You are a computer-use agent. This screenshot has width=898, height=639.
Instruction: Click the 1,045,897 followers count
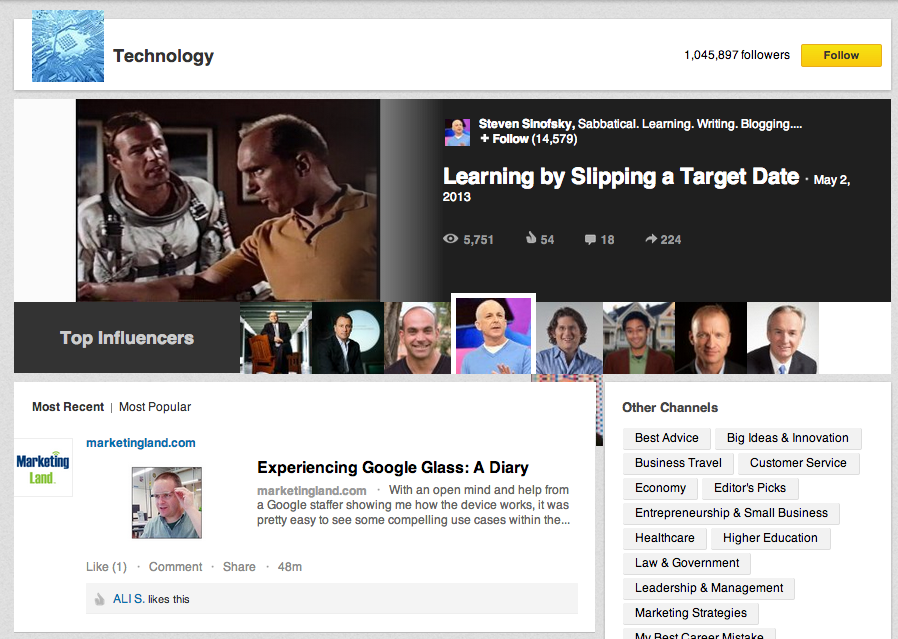(737, 55)
